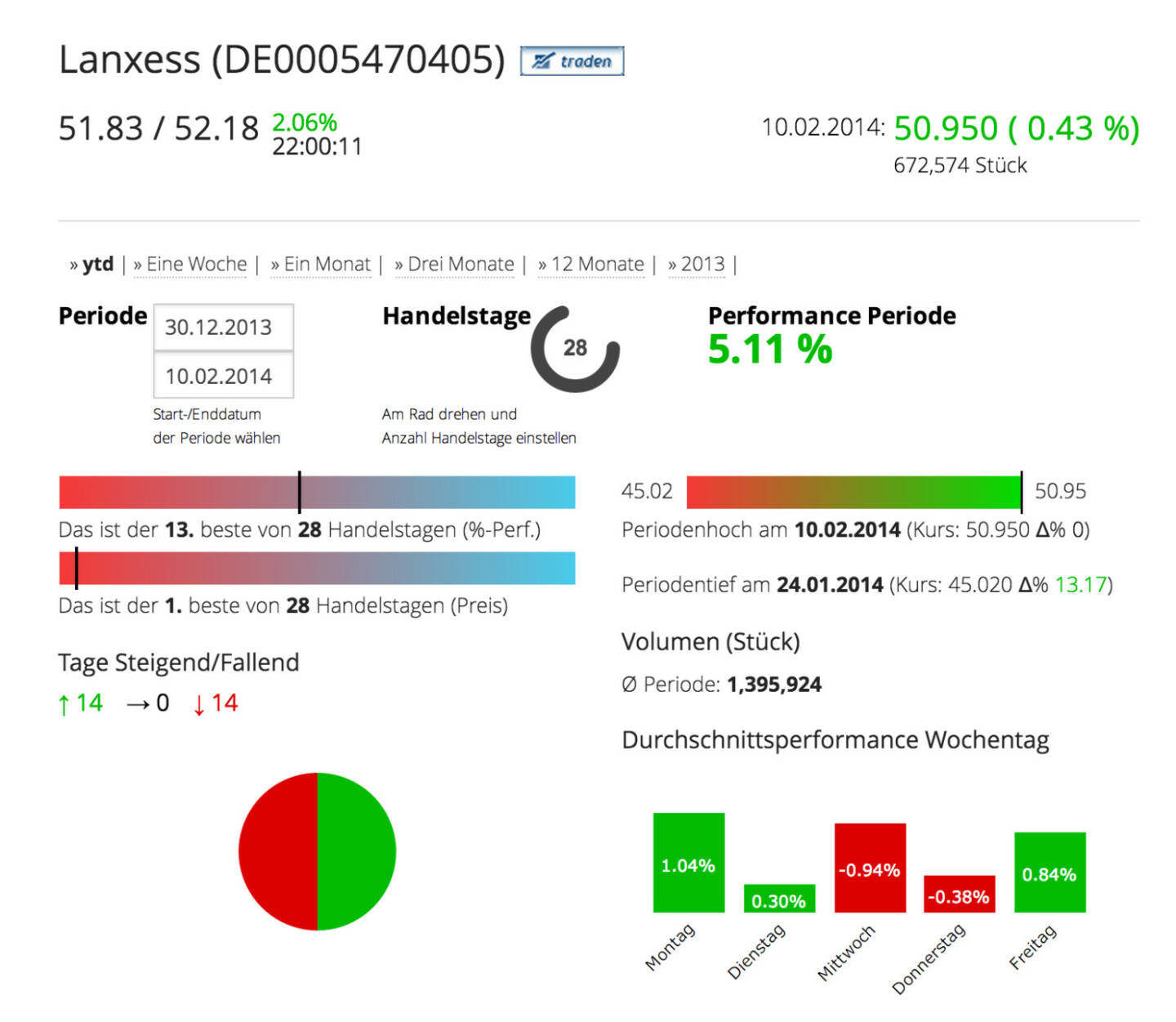
Task: Click the end date field 10.02.2014
Action: click(x=223, y=376)
